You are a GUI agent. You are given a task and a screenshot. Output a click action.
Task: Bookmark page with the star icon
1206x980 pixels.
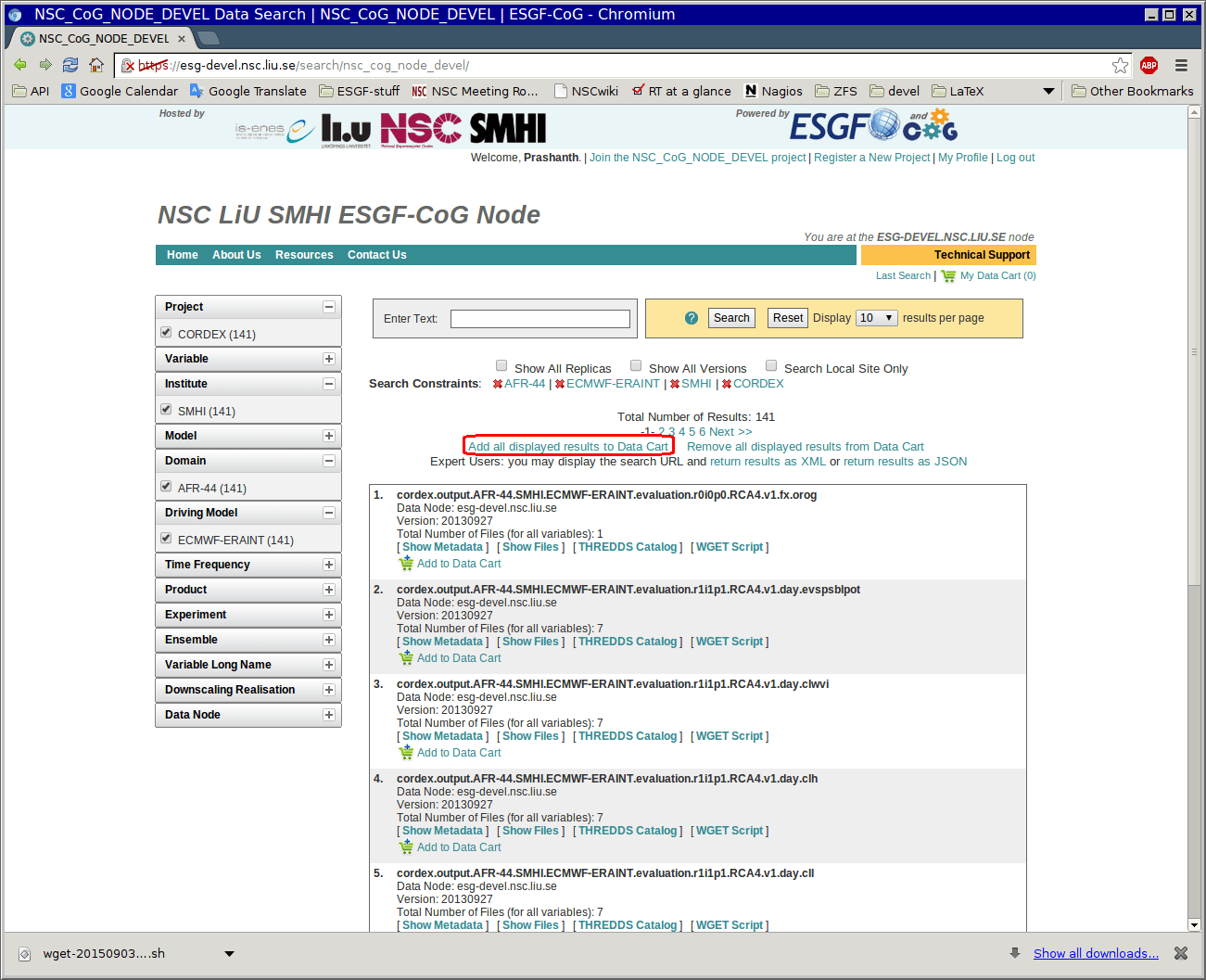point(1120,65)
